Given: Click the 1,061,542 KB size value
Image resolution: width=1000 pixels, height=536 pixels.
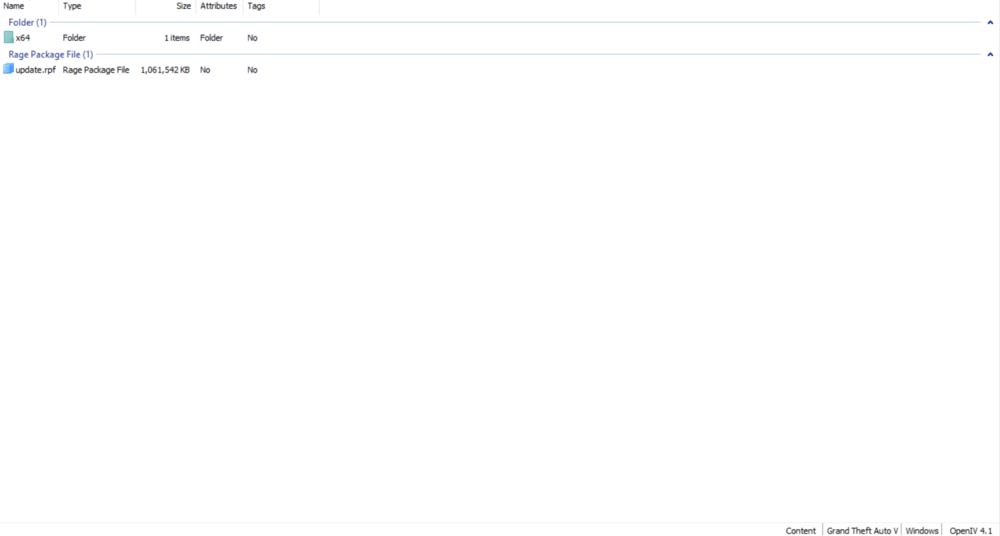Looking at the screenshot, I should tap(165, 70).
